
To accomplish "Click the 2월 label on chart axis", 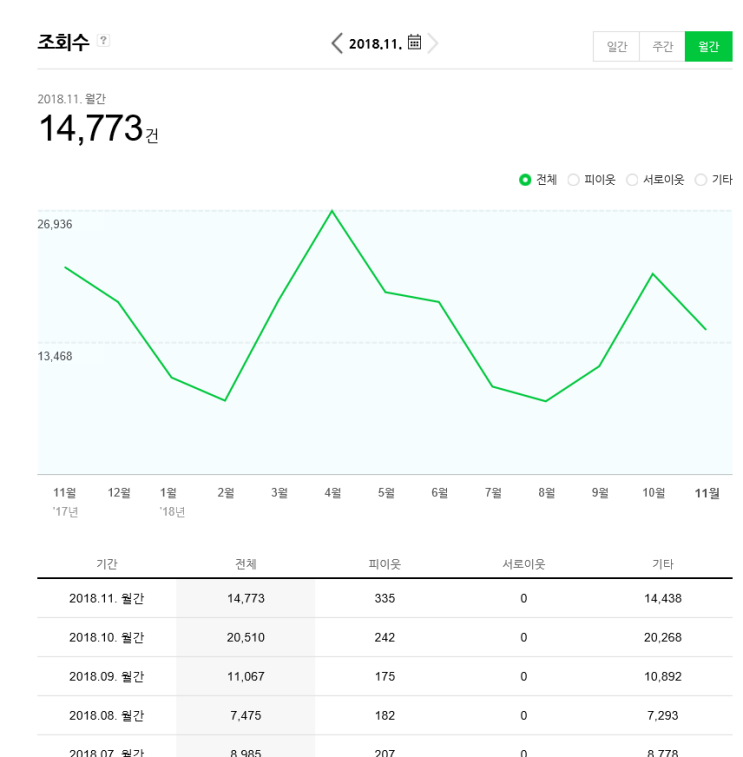I will click(225, 493).
